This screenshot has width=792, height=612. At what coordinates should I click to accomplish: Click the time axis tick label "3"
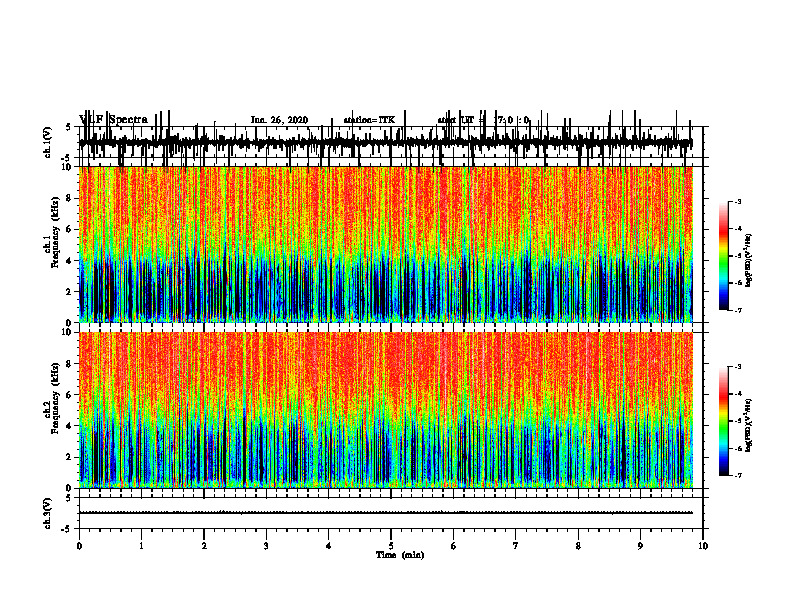coord(266,546)
